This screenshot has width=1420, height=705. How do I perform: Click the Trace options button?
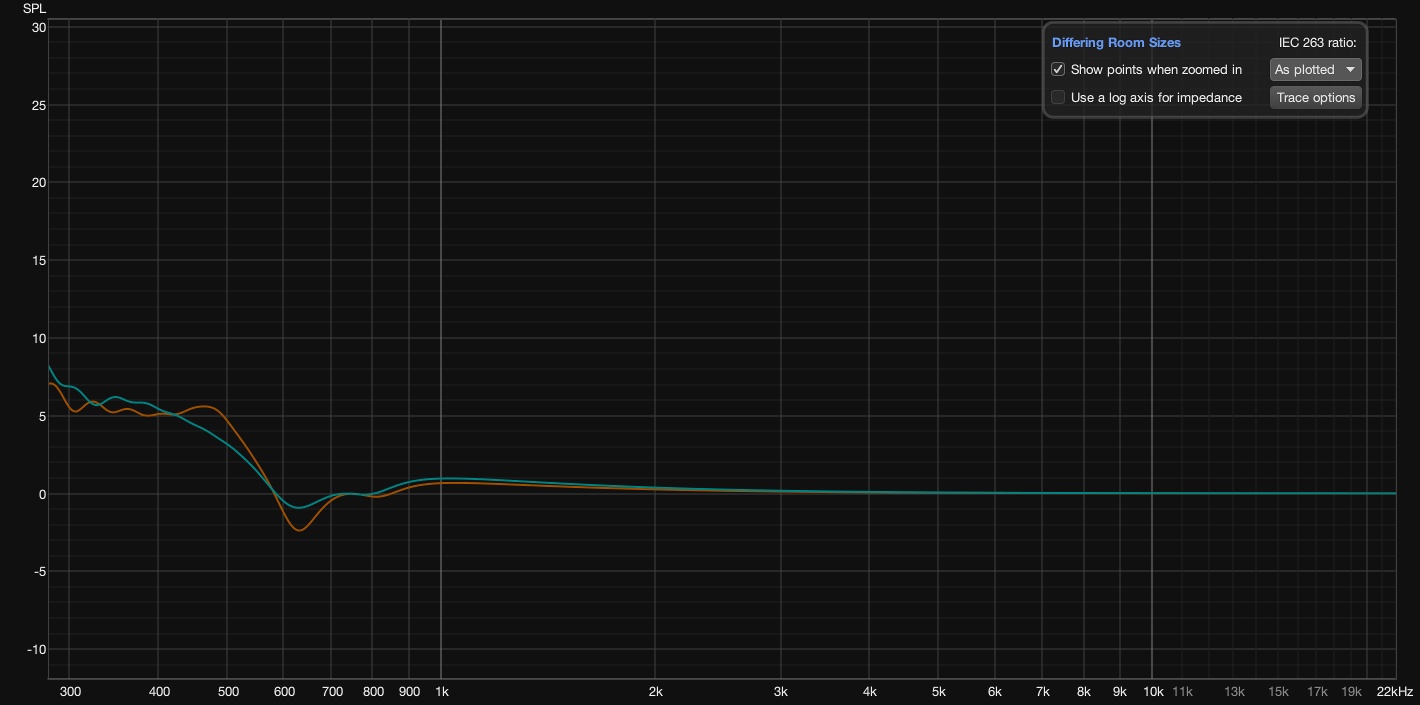[x=1315, y=98]
